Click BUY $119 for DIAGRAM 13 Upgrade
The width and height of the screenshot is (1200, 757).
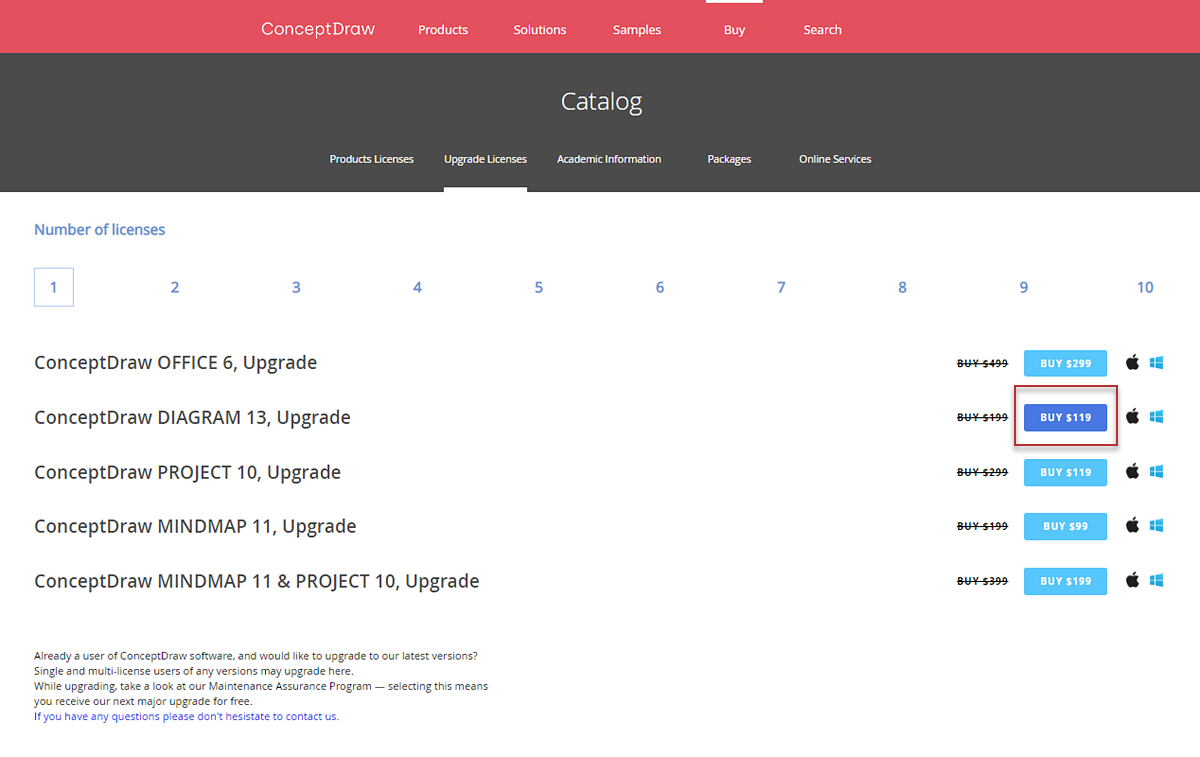tap(1065, 417)
